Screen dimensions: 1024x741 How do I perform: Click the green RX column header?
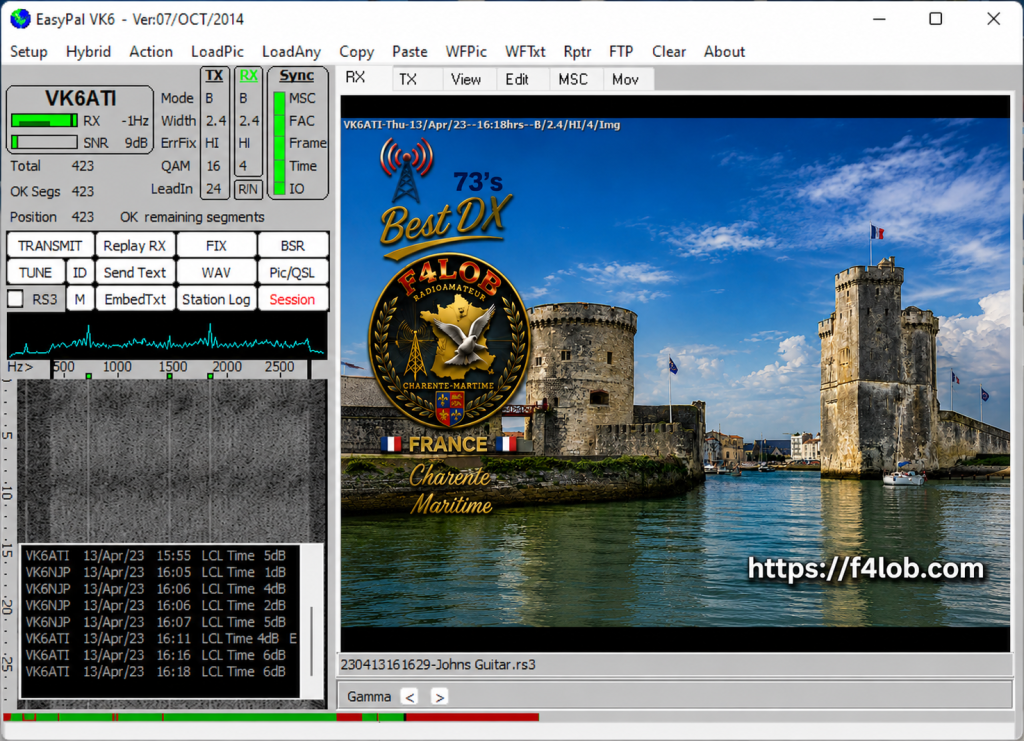pyautogui.click(x=248, y=75)
